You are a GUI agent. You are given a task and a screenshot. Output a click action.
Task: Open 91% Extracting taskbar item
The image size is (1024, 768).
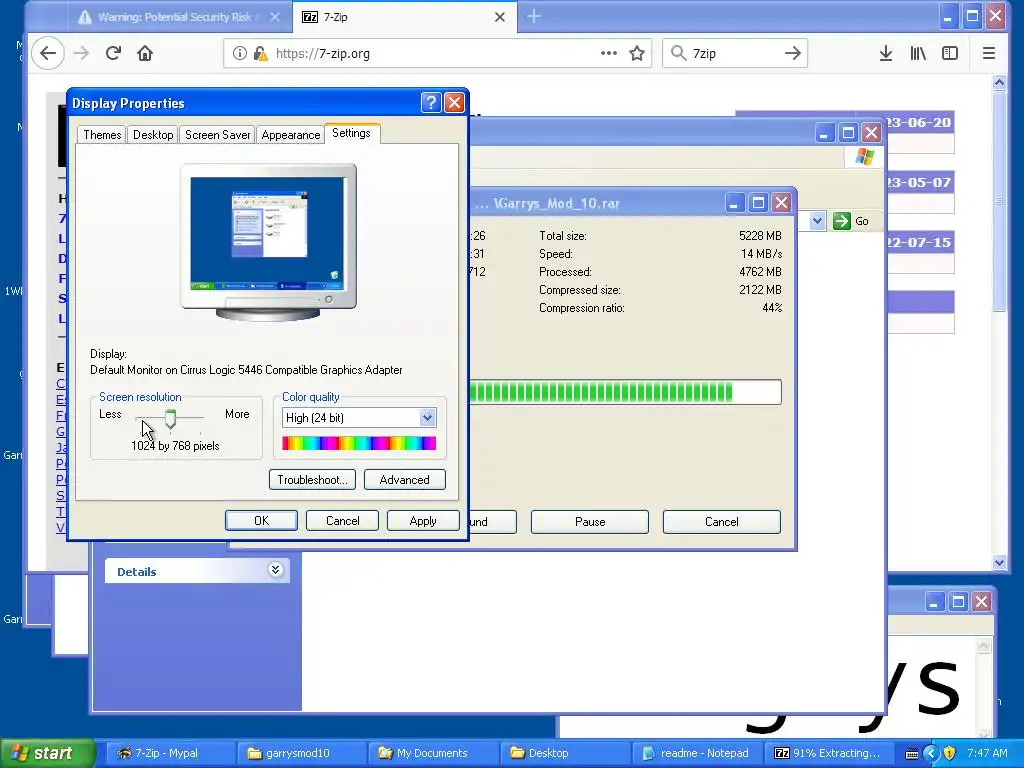[827, 753]
